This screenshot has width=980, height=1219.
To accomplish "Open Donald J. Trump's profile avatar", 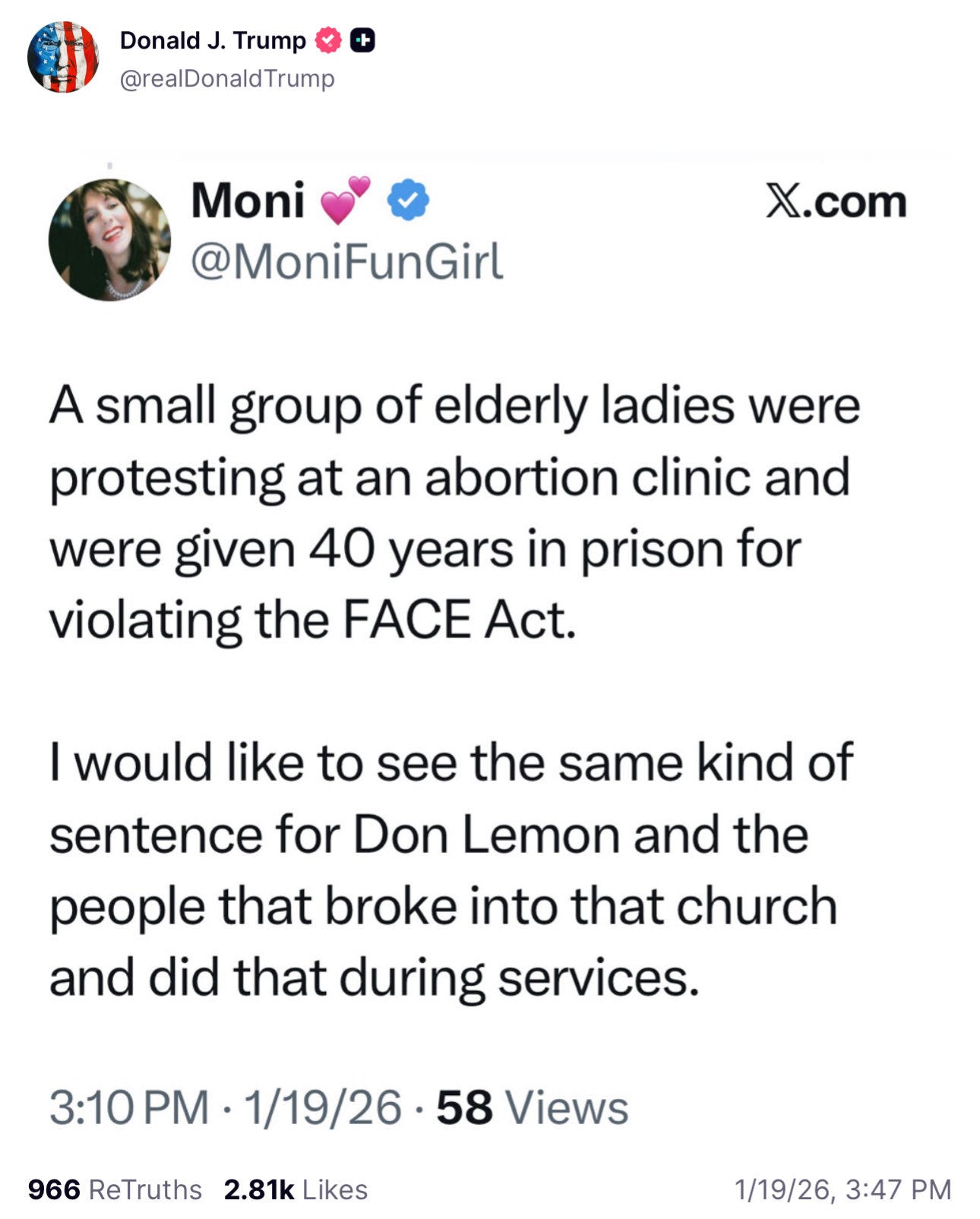I will pyautogui.click(x=63, y=57).
